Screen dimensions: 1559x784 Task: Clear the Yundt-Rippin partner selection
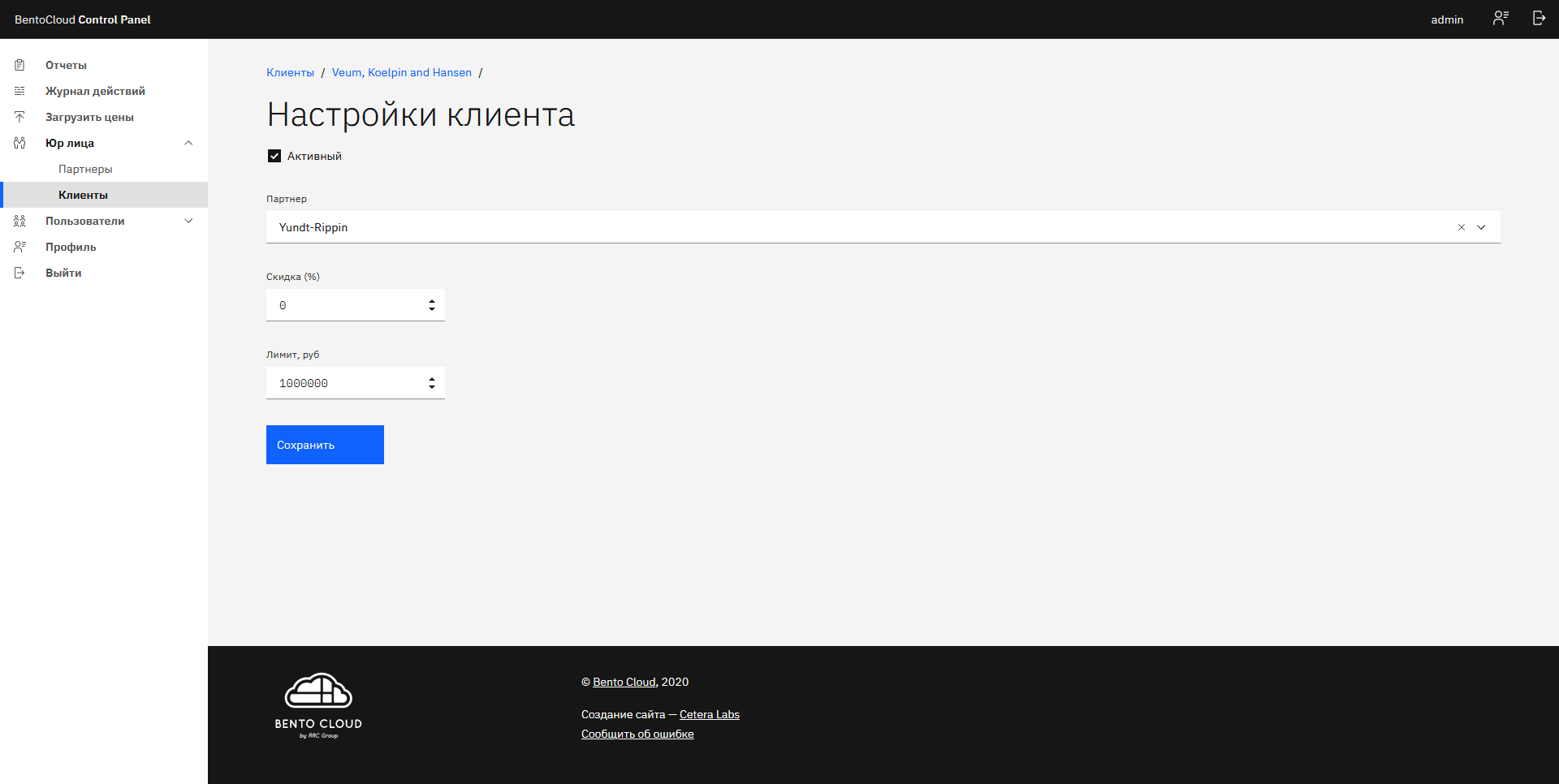coord(1461,227)
